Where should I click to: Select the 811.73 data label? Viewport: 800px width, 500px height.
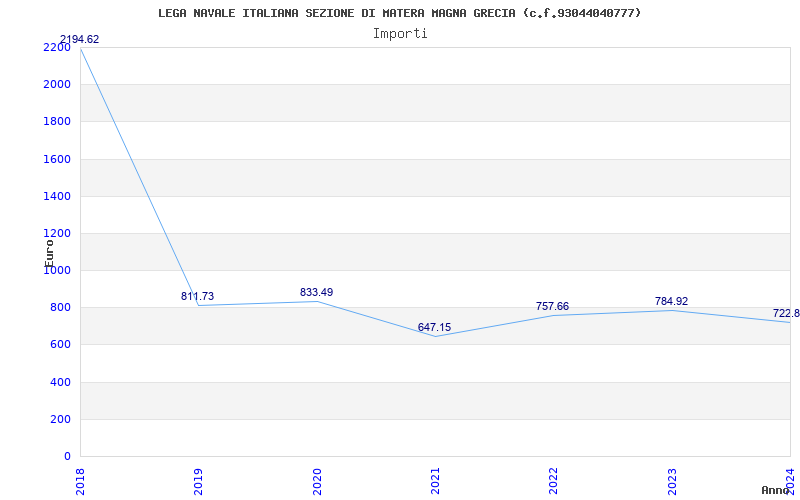click(197, 296)
